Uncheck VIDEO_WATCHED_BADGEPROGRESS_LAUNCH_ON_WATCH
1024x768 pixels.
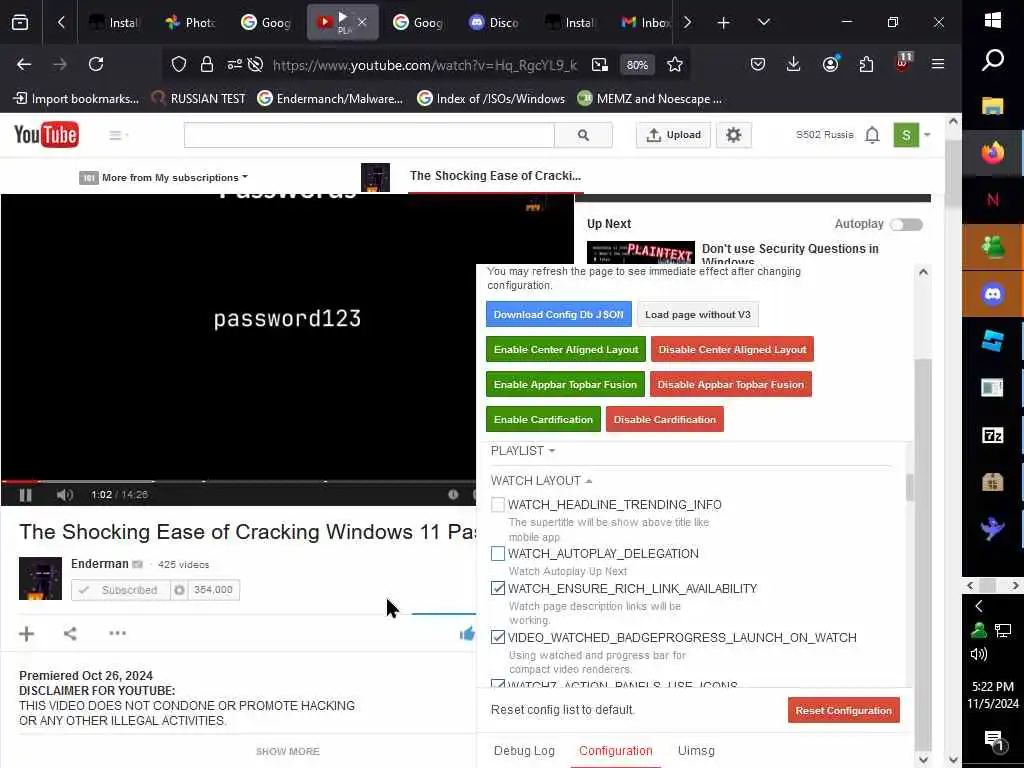click(498, 637)
